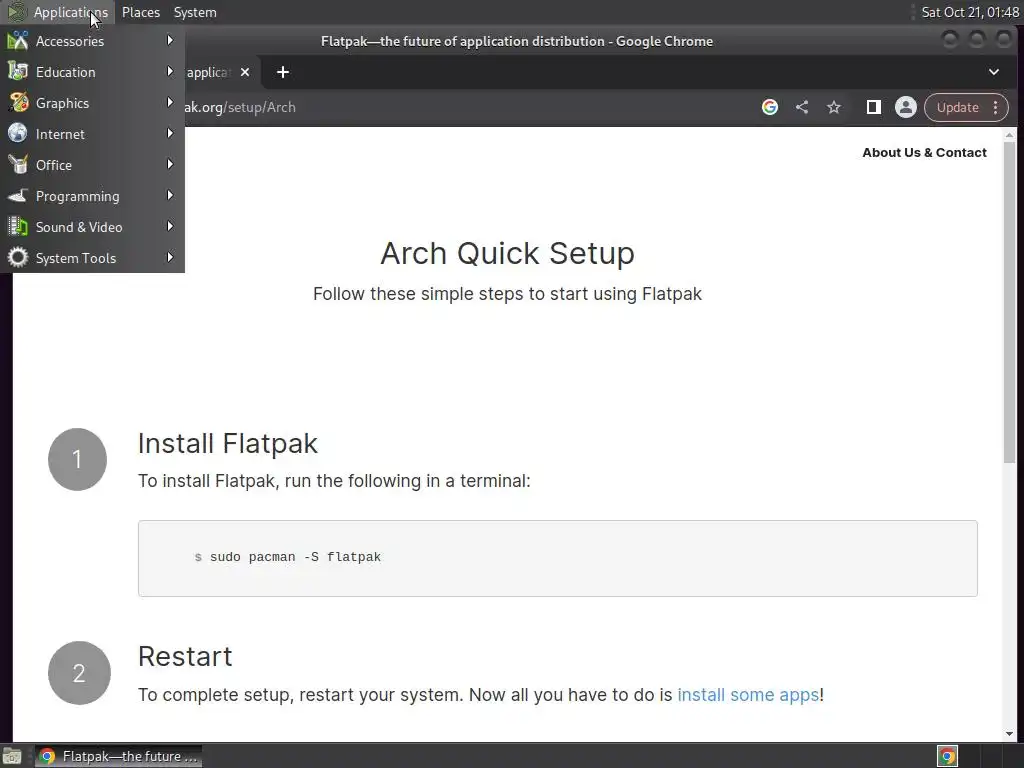Expand the Accessories submenu arrow
This screenshot has width=1024, height=768.
tap(170, 40)
